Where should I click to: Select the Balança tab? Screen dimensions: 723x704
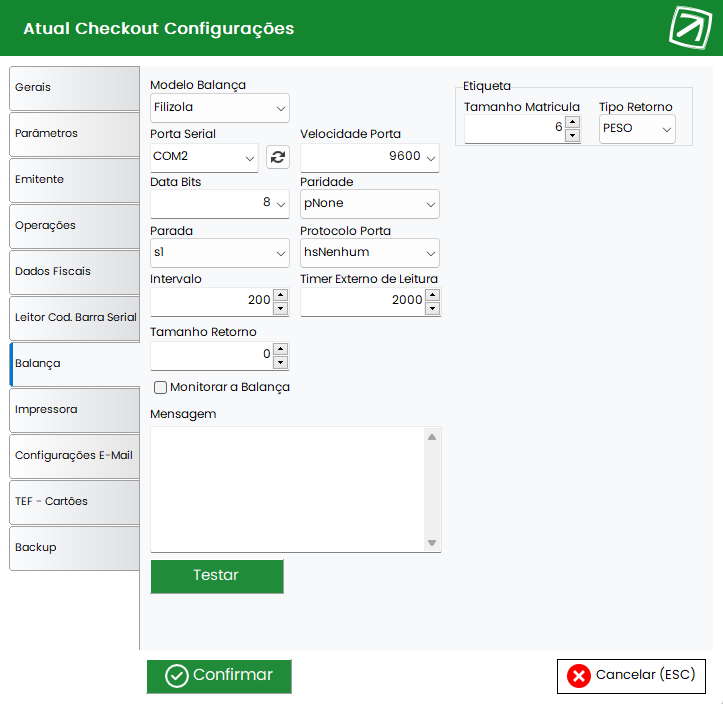[74, 364]
